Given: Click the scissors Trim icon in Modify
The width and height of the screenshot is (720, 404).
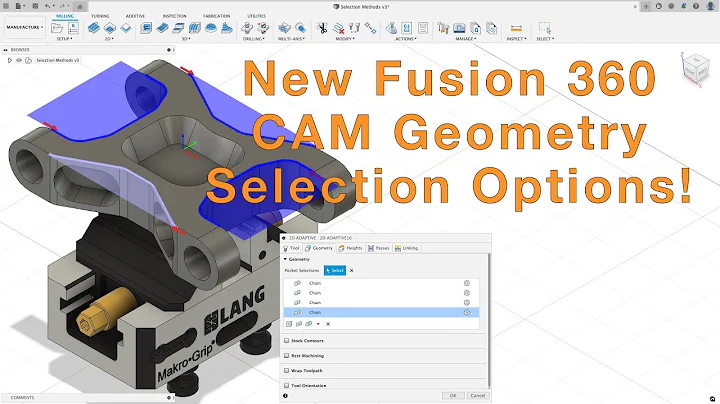Looking at the screenshot, I should (322, 28).
